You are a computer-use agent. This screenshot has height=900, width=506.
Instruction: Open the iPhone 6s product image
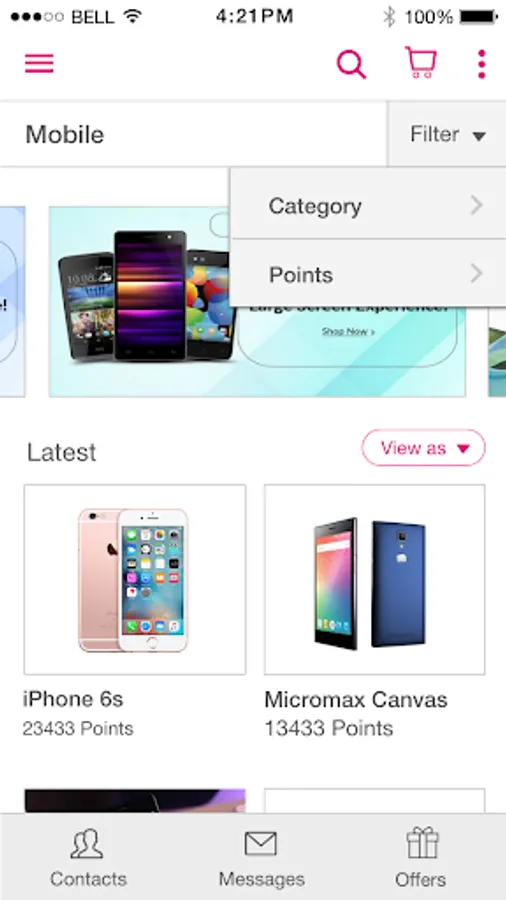(x=135, y=579)
